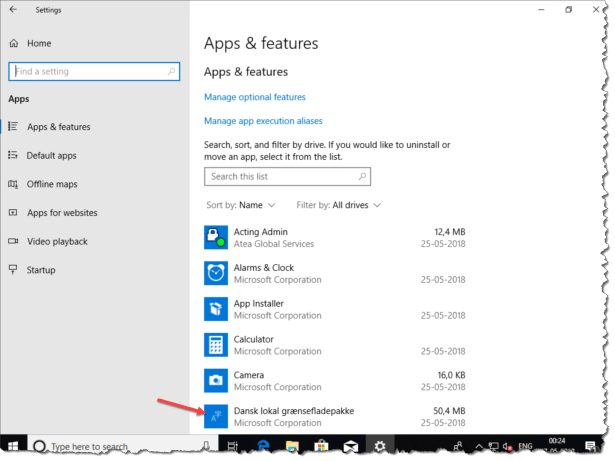Click the 50,4 MB size value

click(x=449, y=411)
